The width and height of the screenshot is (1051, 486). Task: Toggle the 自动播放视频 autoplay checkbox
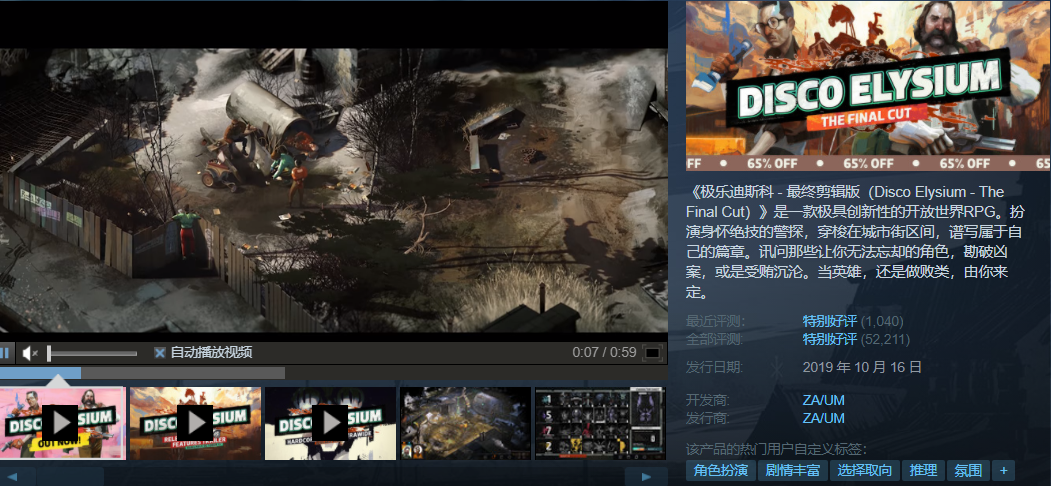(160, 353)
